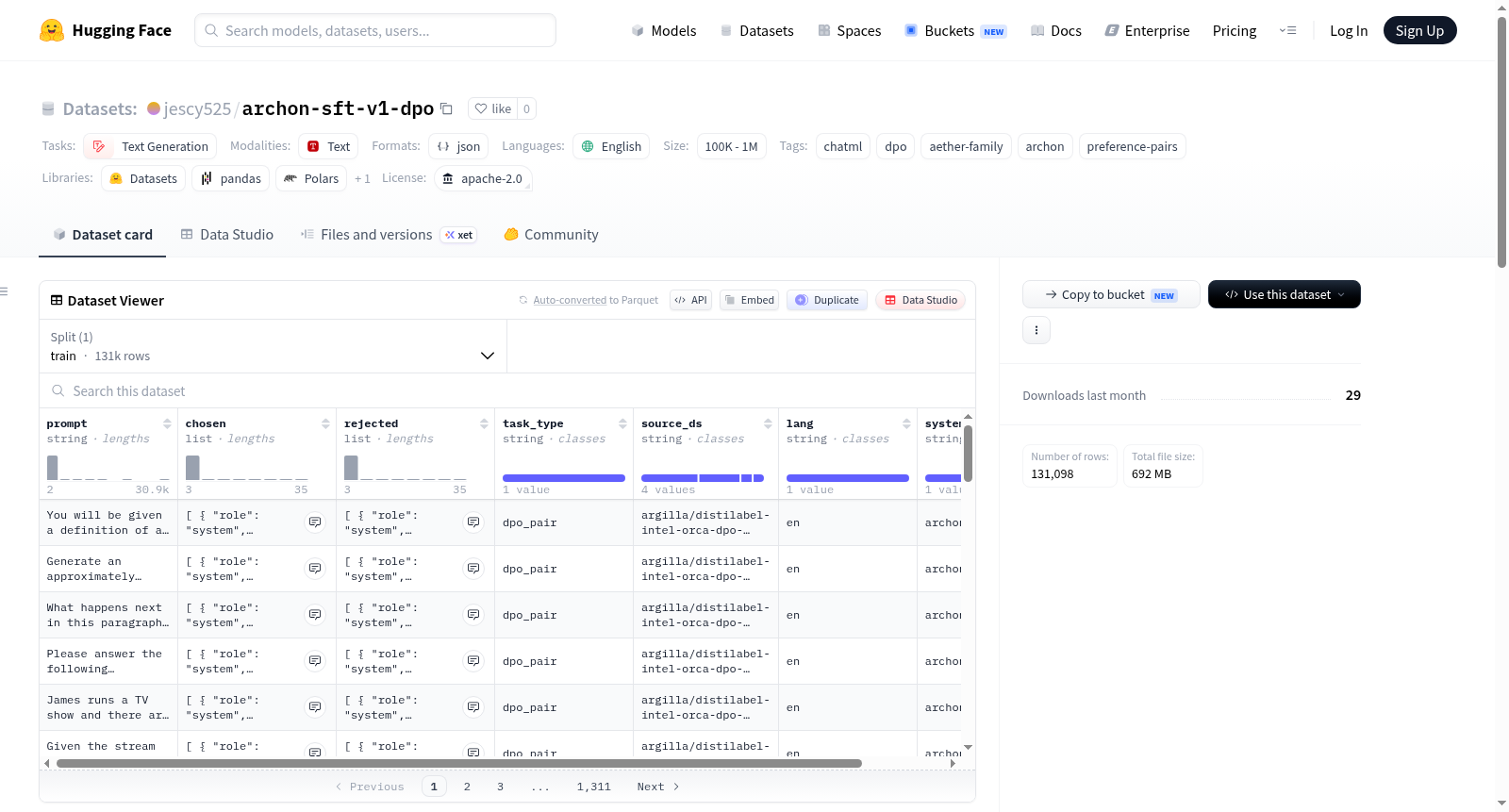1509x812 pixels.
Task: Click the Hugging Face logo icon
Action: [x=52, y=30]
